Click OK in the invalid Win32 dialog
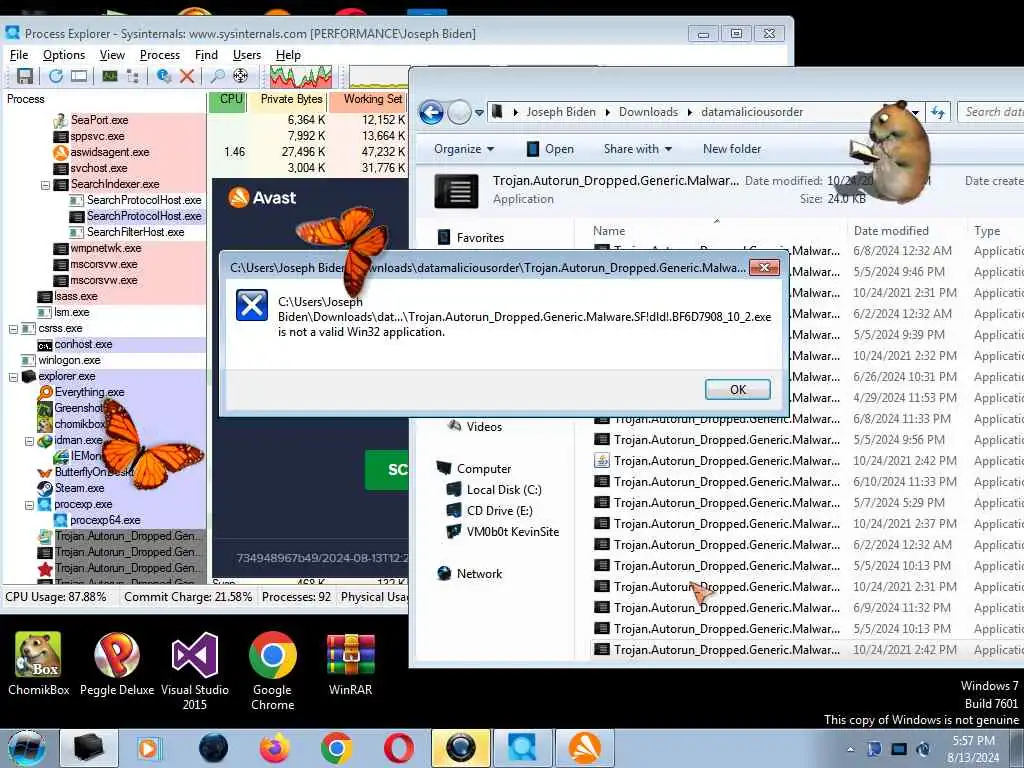This screenshot has width=1024, height=768. coord(738,389)
